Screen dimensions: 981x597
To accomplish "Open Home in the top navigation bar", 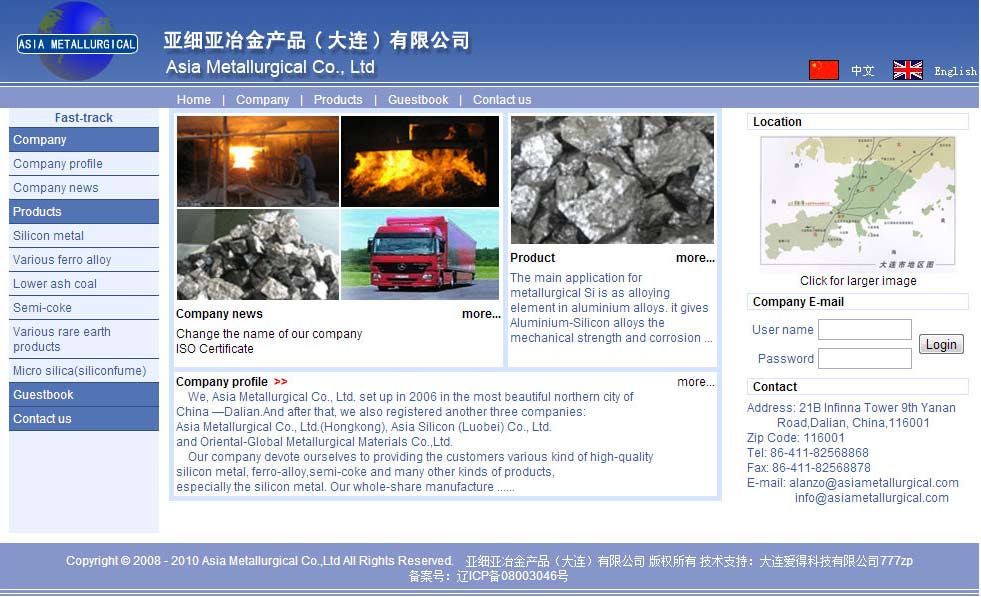I will pyautogui.click(x=194, y=100).
